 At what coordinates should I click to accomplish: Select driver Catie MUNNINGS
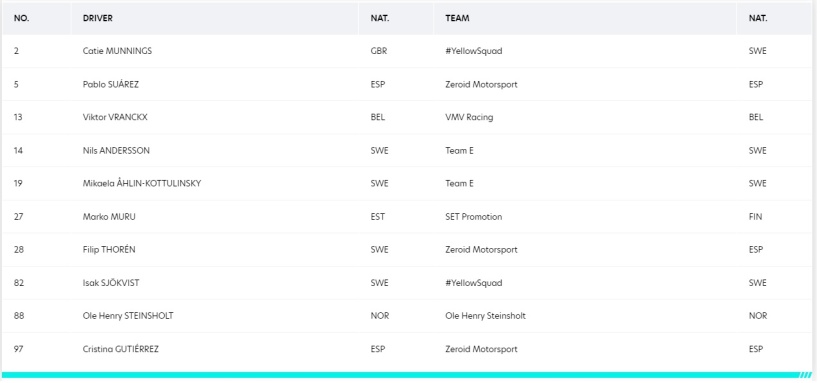click(x=117, y=51)
